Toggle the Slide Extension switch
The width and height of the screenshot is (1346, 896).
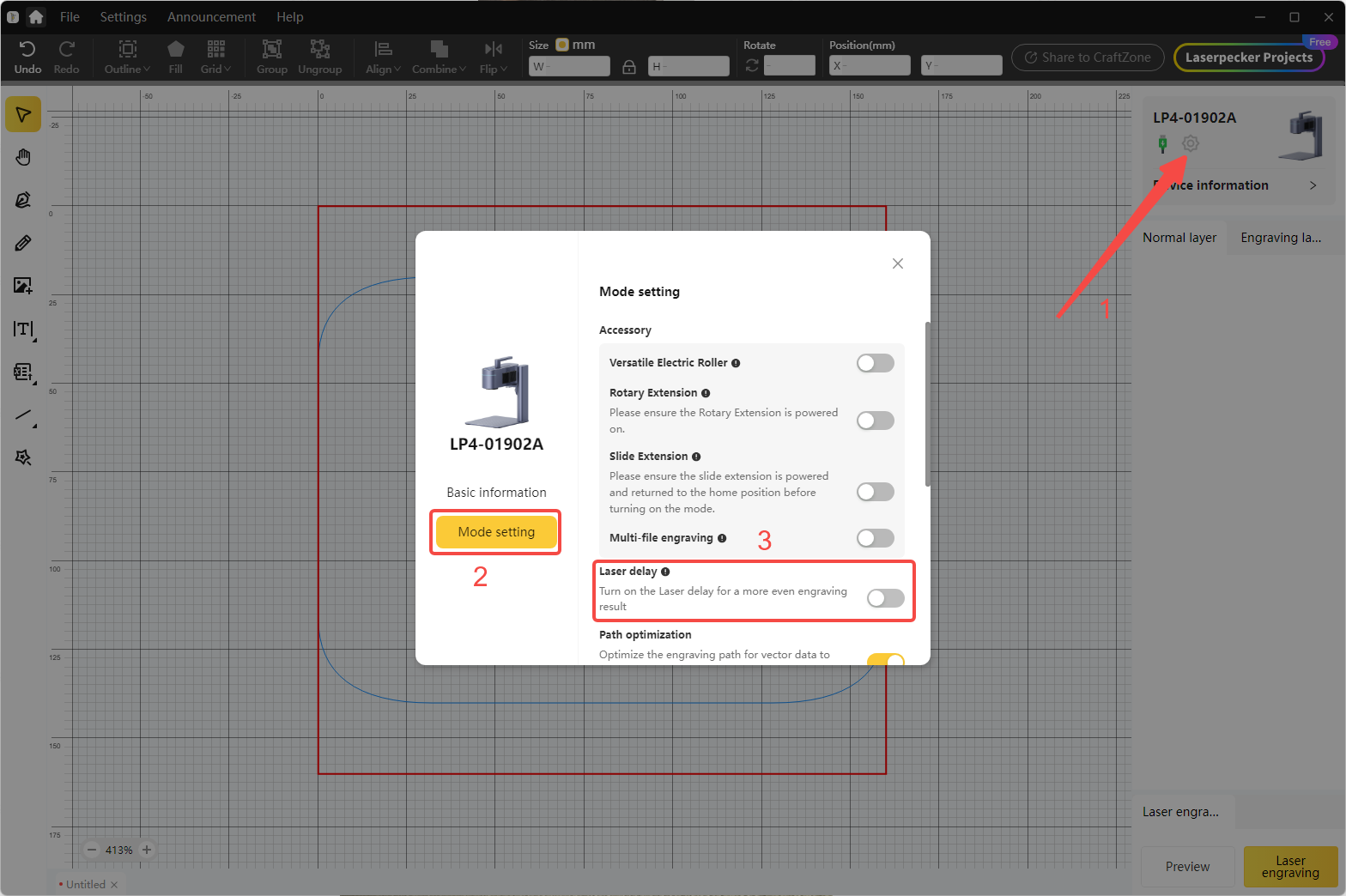point(875,492)
